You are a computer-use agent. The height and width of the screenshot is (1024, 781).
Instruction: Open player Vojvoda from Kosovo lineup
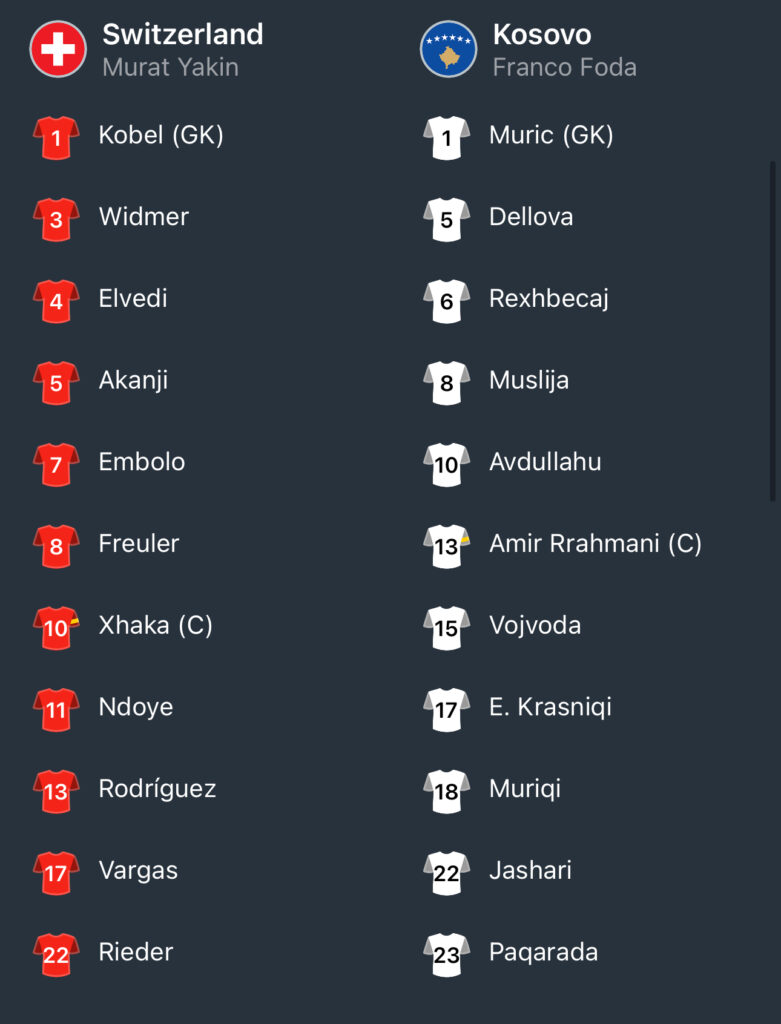pyautogui.click(x=535, y=625)
